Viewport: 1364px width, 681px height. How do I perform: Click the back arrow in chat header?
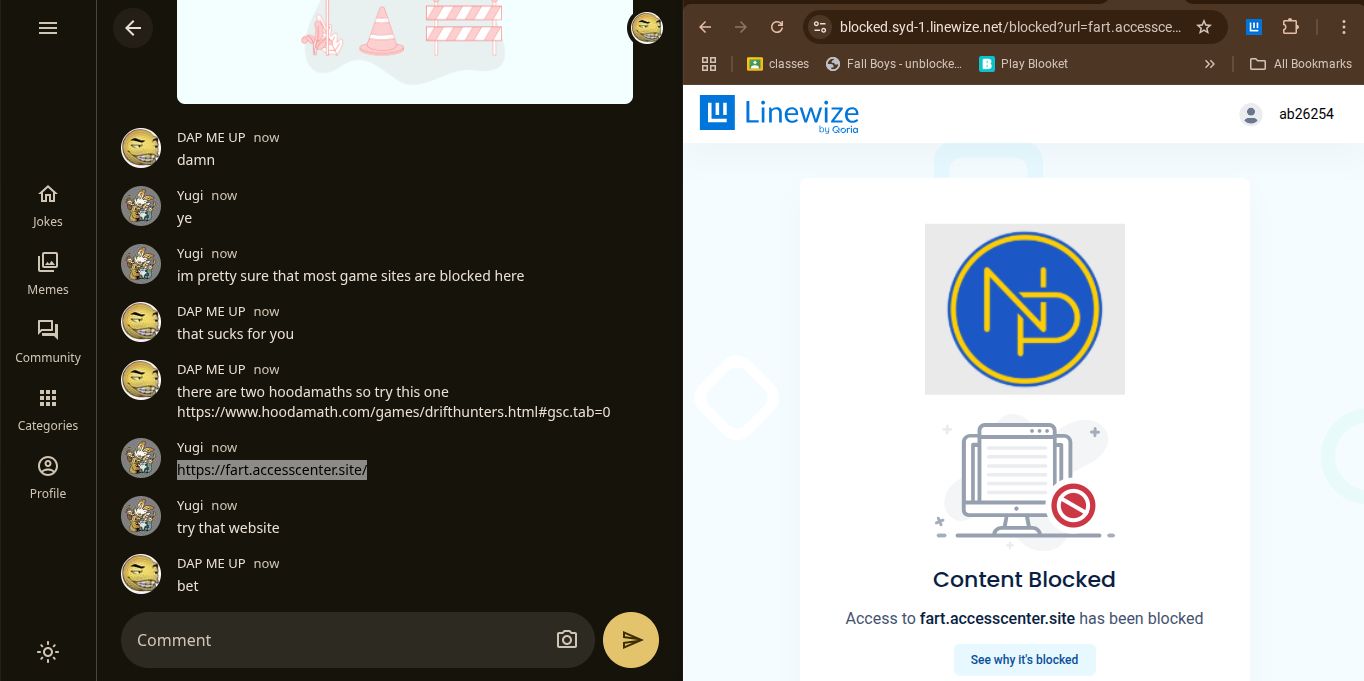click(133, 28)
